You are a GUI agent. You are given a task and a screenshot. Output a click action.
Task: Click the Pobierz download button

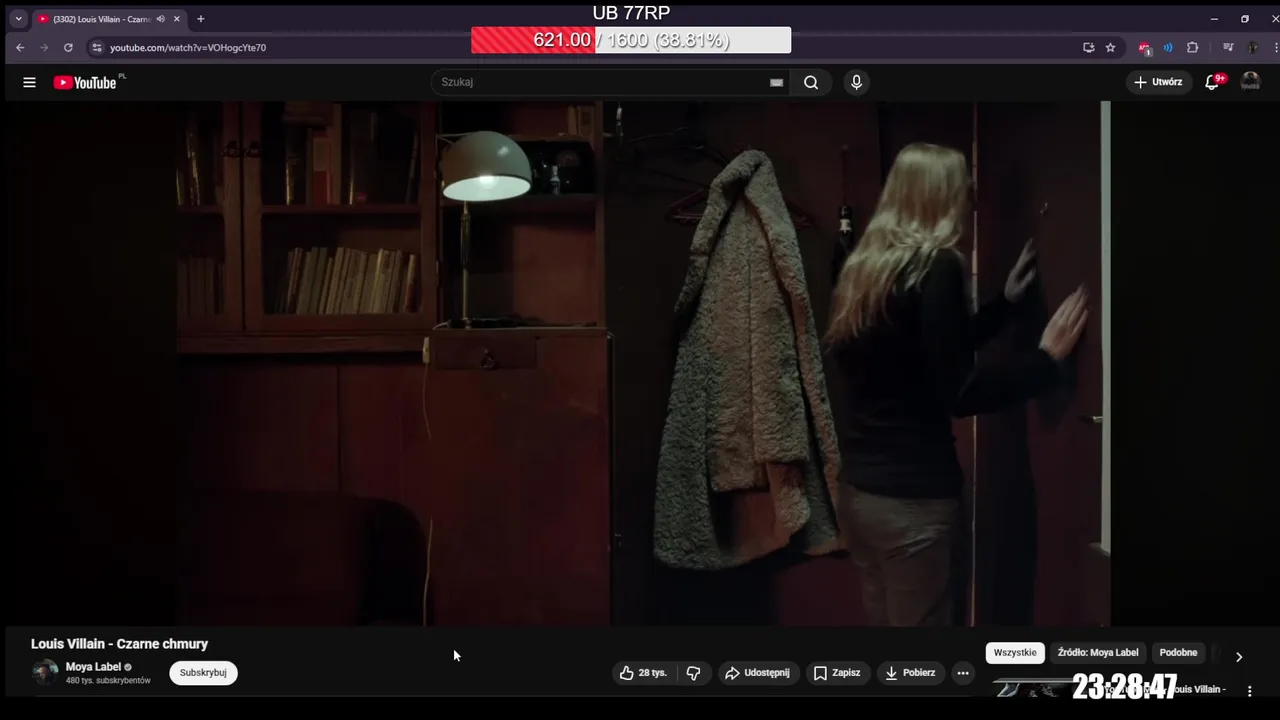coord(910,673)
